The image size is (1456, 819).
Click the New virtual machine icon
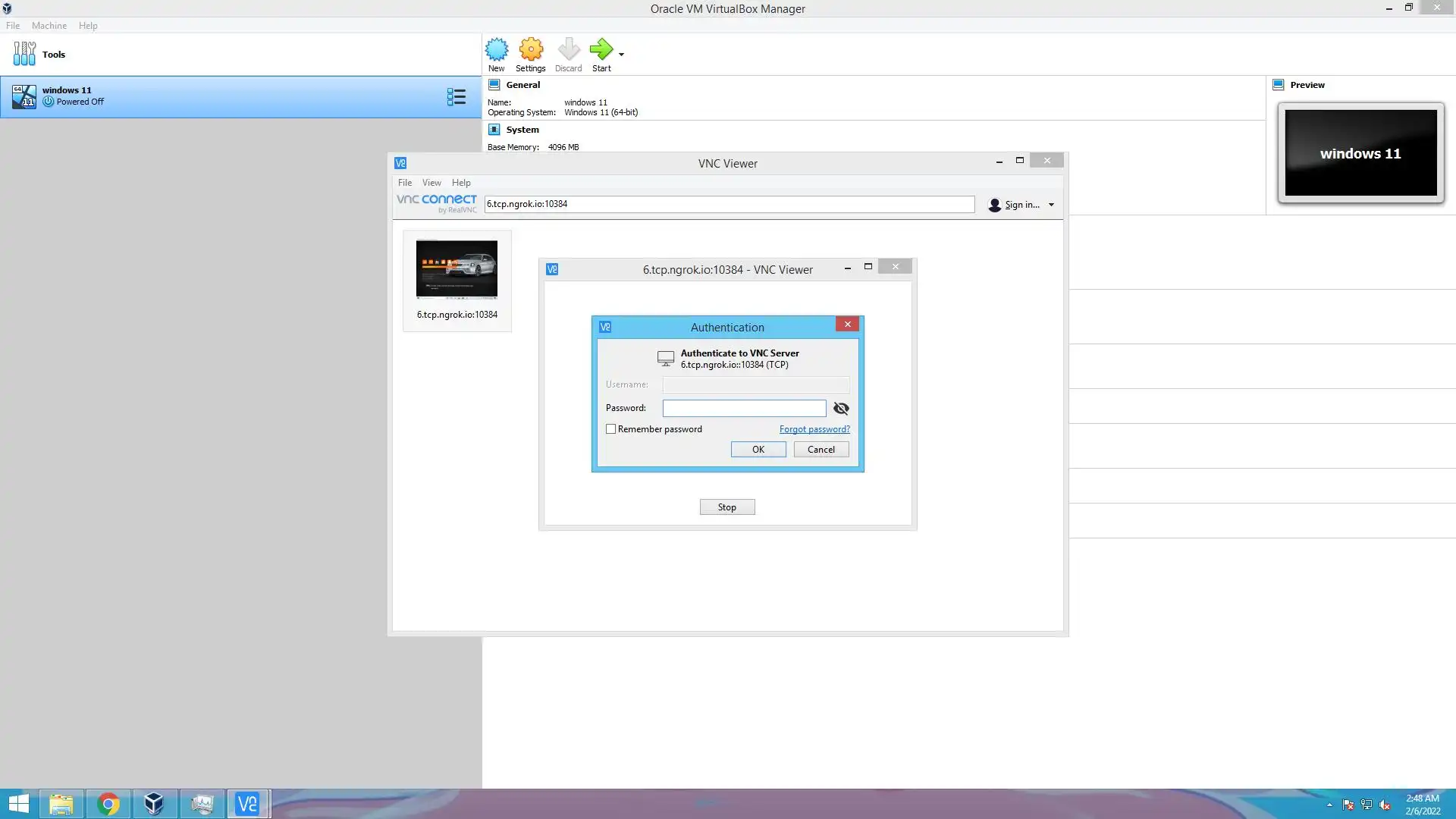click(497, 50)
